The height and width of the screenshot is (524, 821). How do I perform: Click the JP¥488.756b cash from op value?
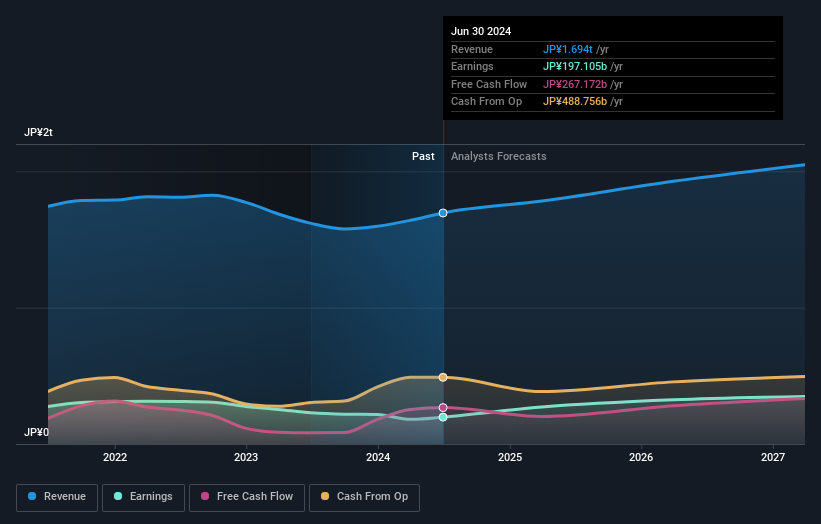(575, 102)
